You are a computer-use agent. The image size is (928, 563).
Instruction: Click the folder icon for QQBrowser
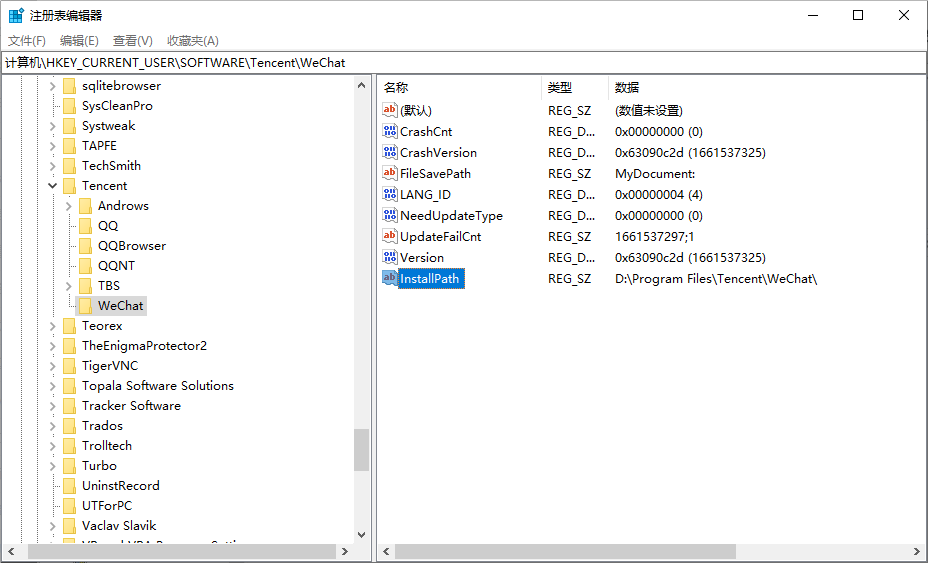pos(85,246)
